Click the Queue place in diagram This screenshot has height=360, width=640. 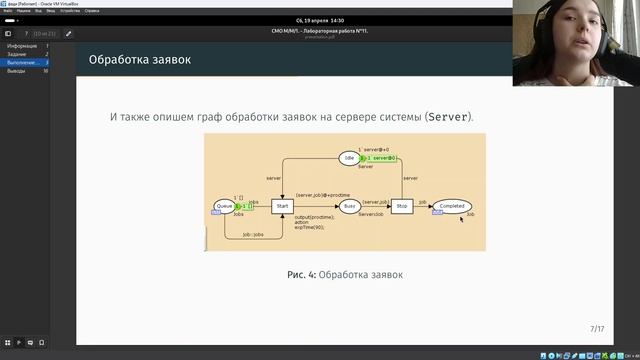click(x=224, y=206)
